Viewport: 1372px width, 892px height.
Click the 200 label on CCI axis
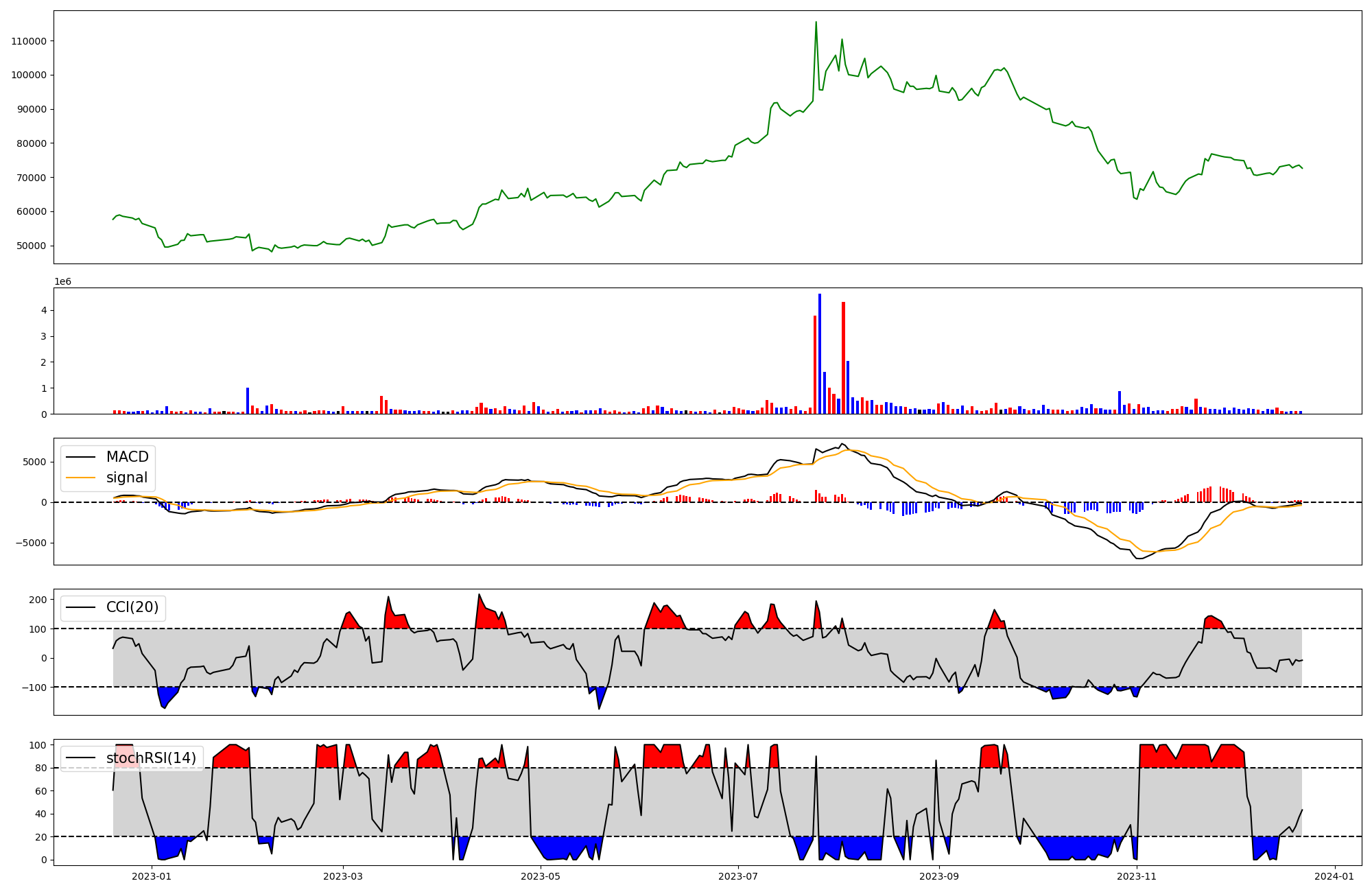[x=38, y=600]
